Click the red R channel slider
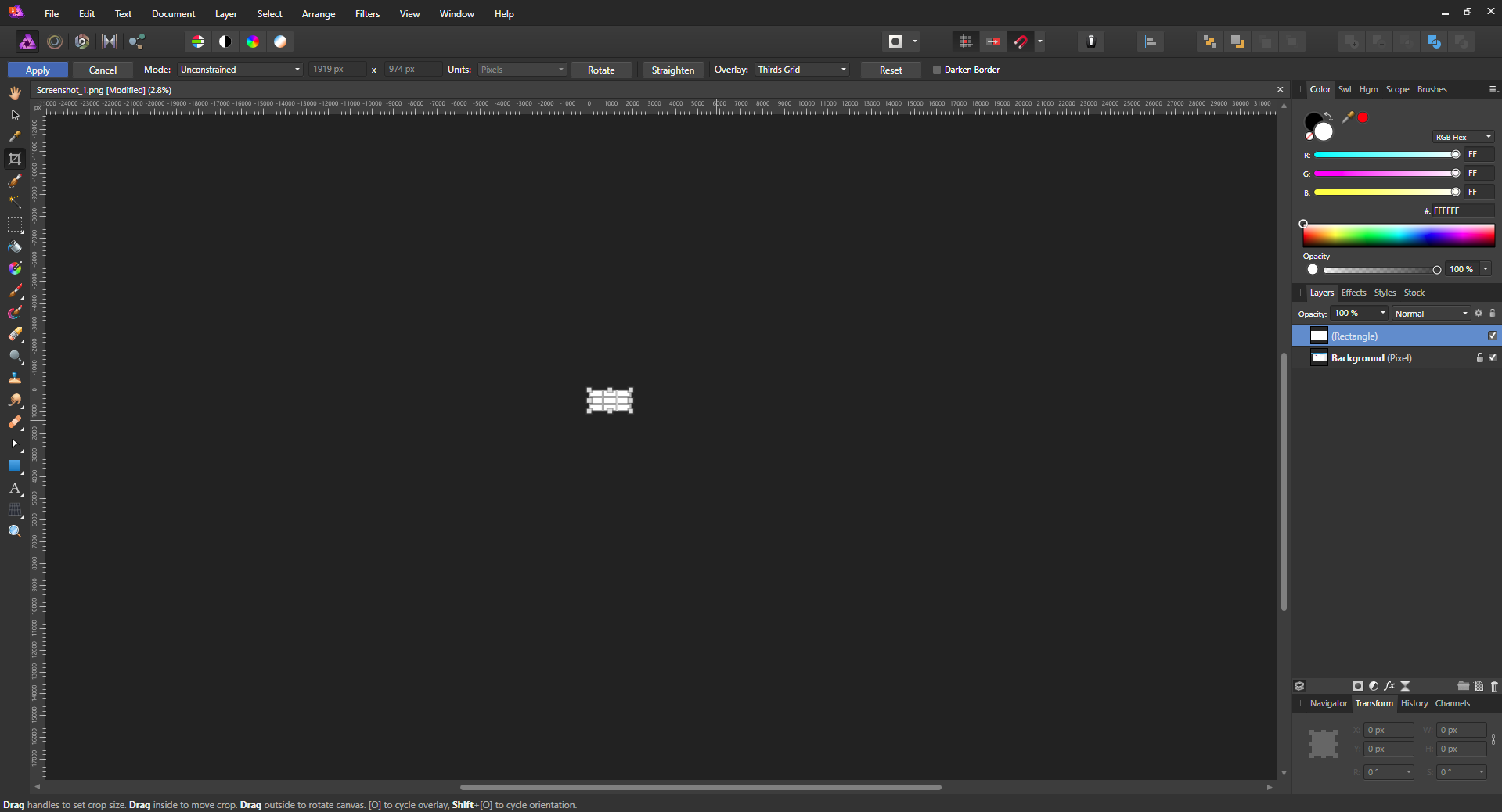 (x=1386, y=155)
